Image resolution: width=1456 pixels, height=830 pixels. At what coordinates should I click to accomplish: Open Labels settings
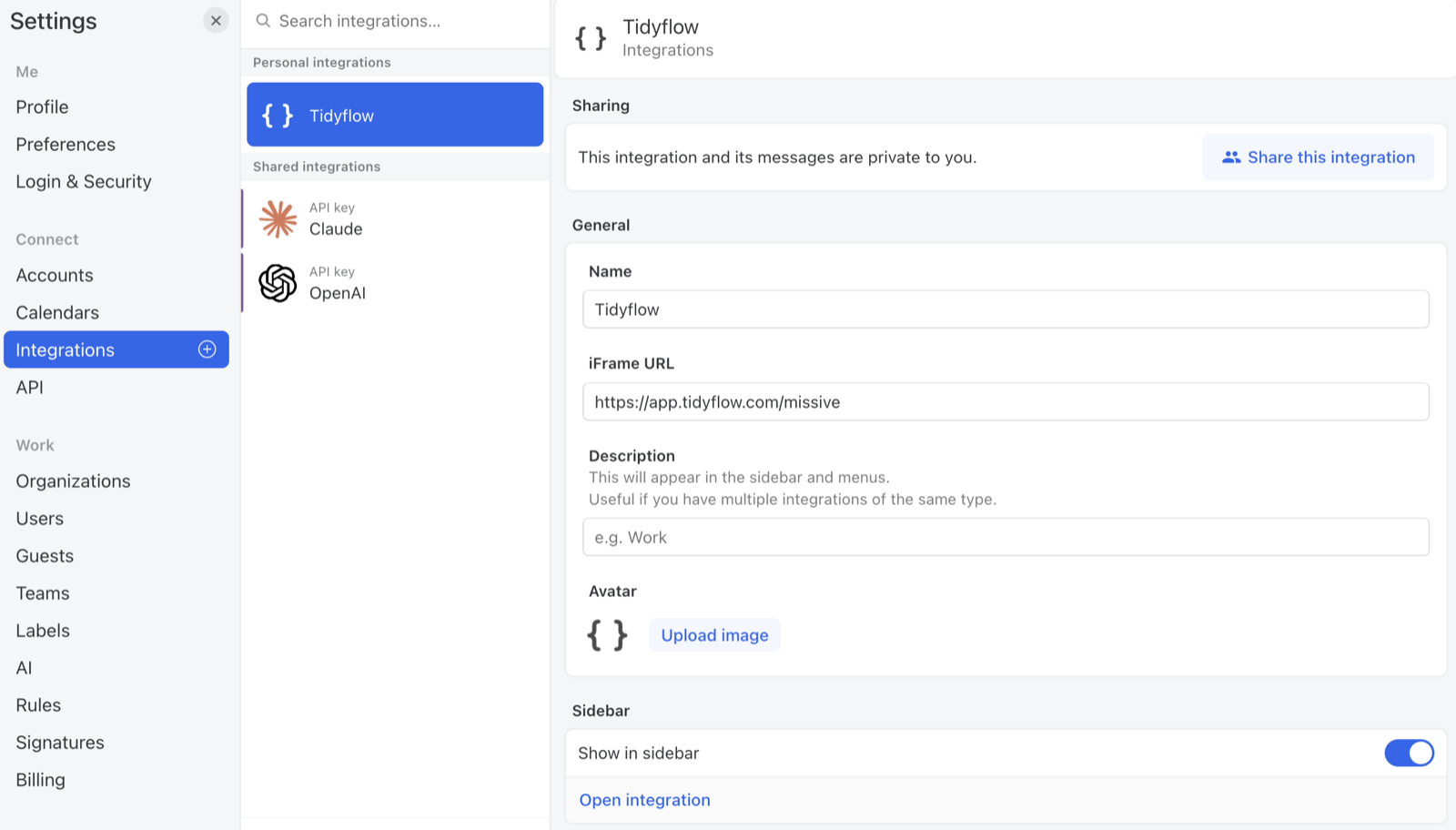[43, 631]
